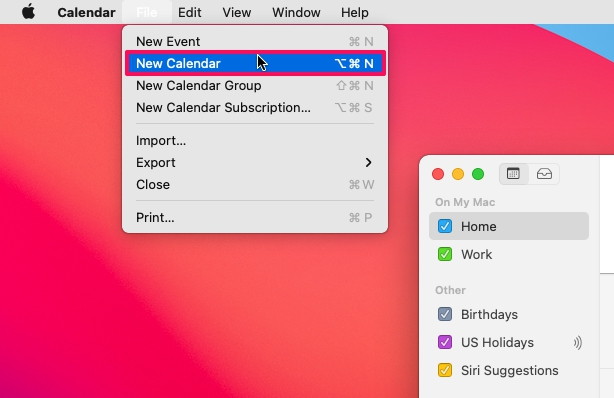Screen dimensions: 614x398
Task: Uncheck the Home calendar checkbox
Action: pos(445,226)
